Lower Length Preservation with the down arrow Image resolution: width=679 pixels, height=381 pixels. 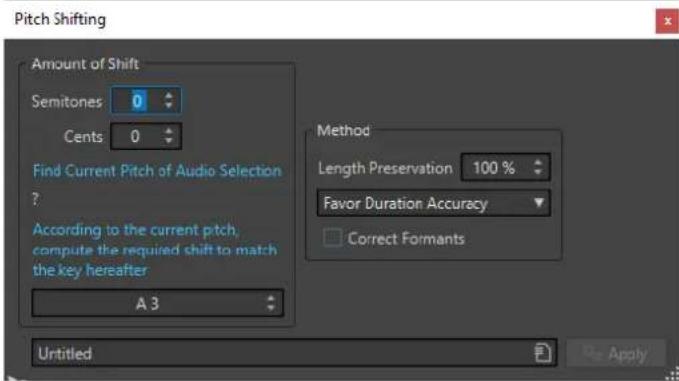(538, 172)
